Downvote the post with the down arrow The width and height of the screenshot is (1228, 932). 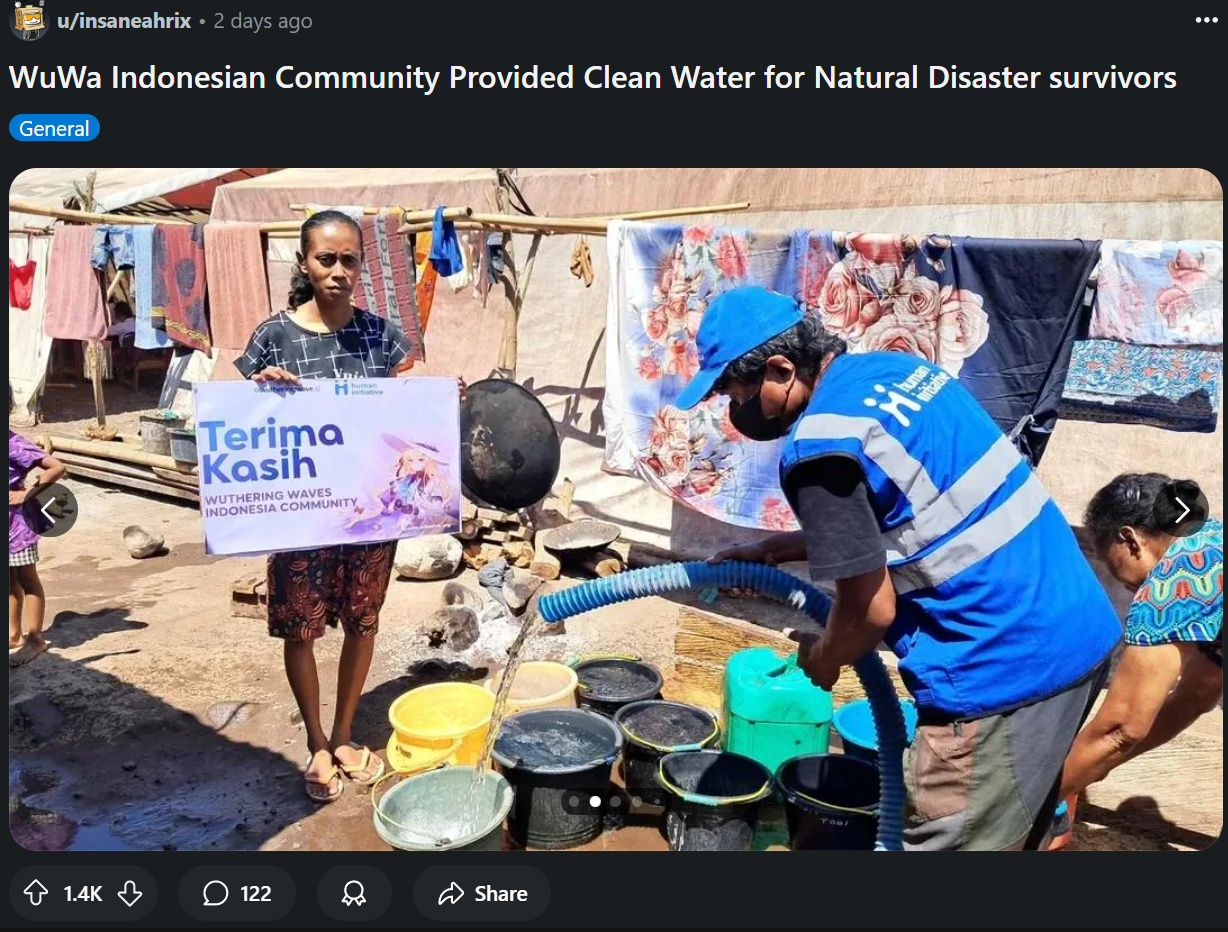click(x=130, y=893)
